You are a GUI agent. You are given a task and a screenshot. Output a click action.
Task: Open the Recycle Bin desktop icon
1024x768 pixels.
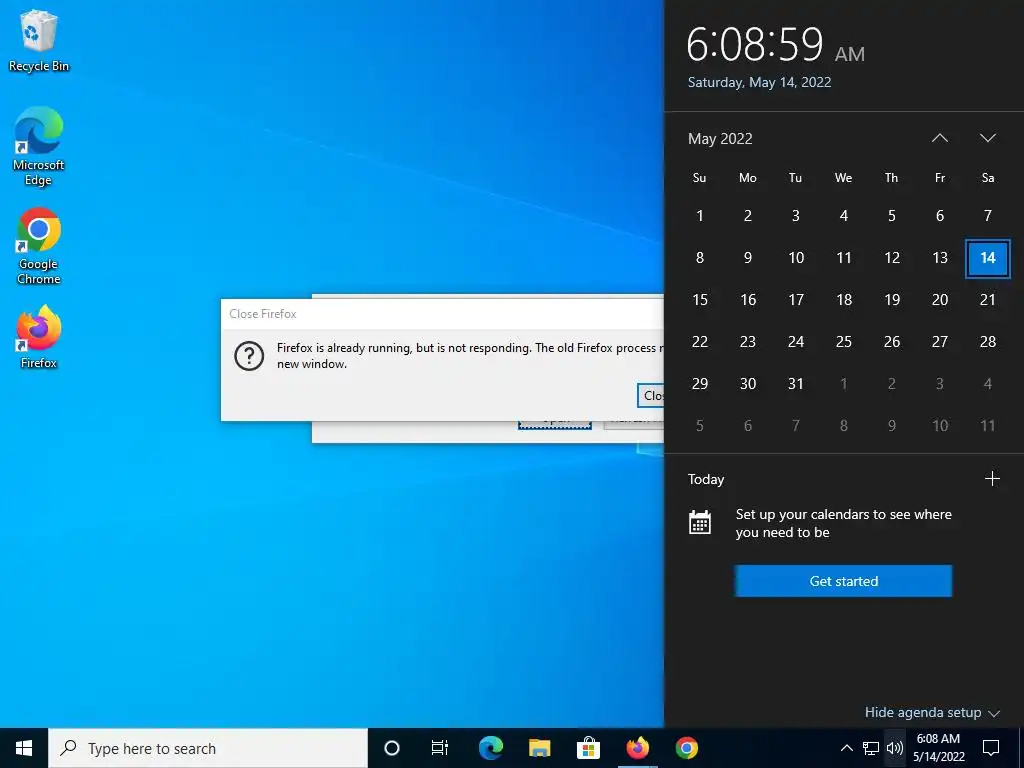[x=38, y=40]
